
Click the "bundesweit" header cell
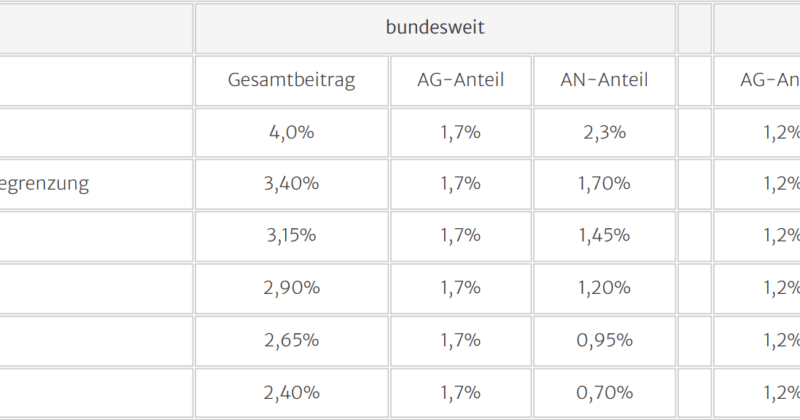pos(435,28)
